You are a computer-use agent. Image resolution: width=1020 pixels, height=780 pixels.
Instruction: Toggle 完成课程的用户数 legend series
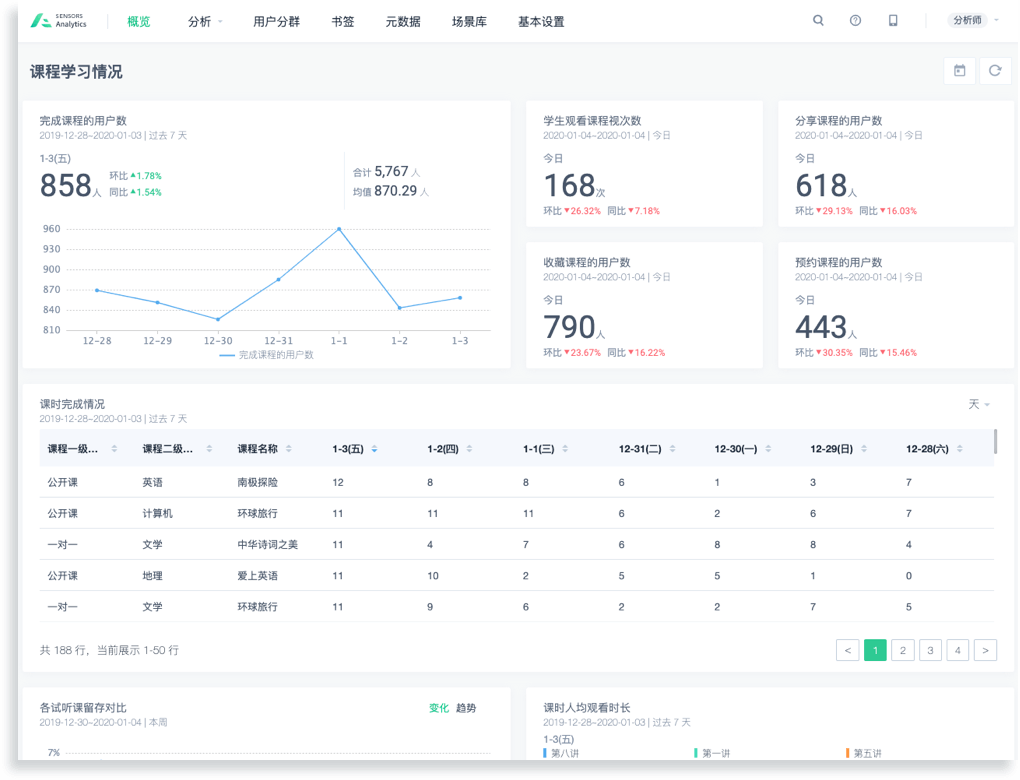(x=266, y=354)
